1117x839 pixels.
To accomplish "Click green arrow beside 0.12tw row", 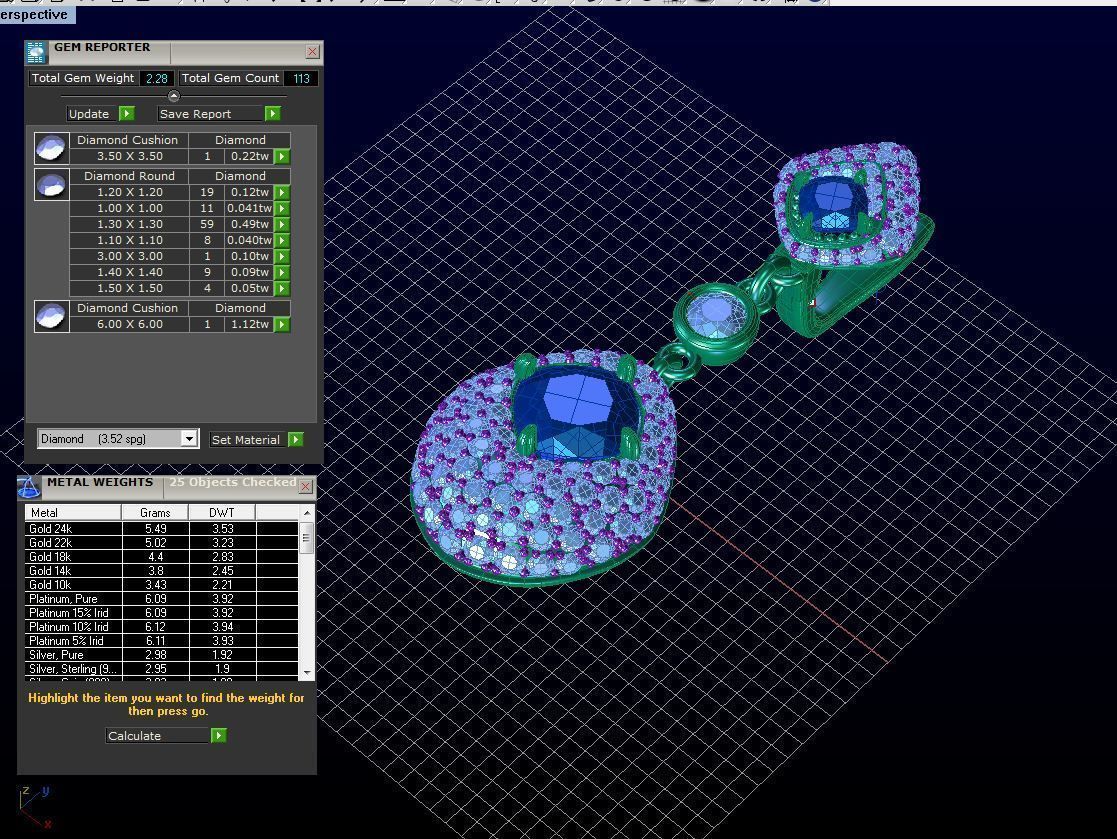I will coord(282,192).
